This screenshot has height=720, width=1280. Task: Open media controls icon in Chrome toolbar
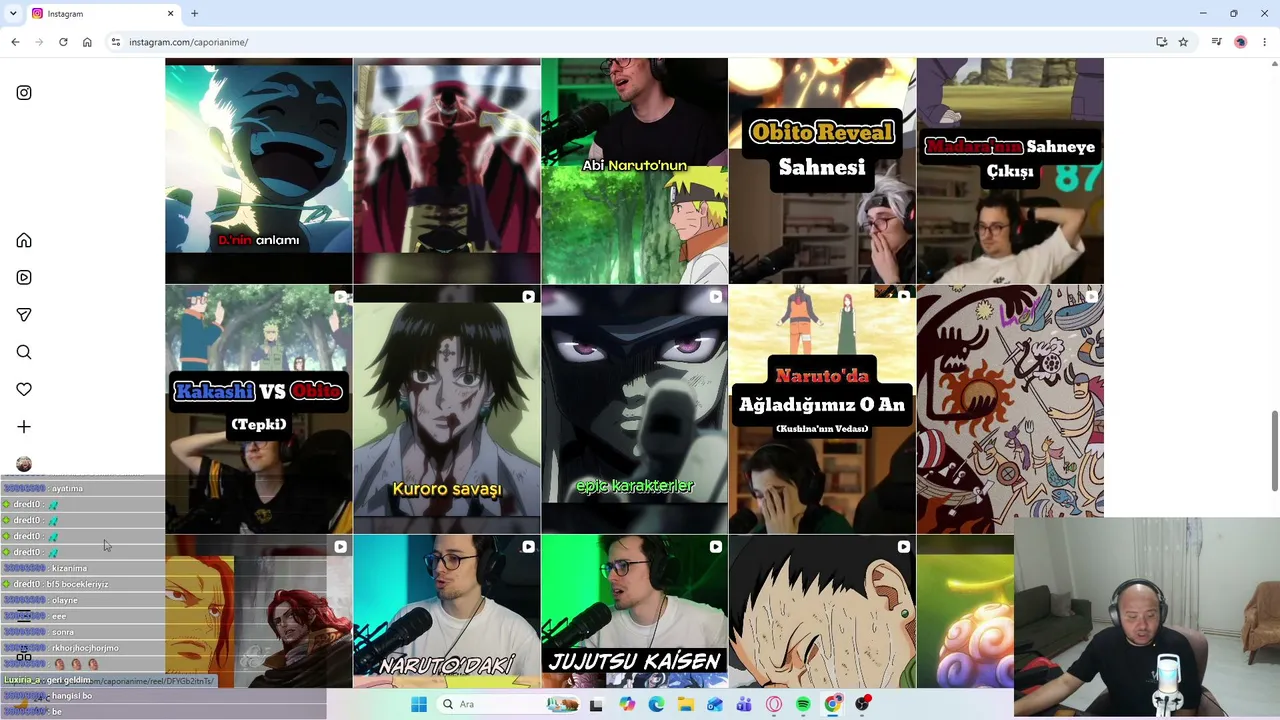[1216, 42]
